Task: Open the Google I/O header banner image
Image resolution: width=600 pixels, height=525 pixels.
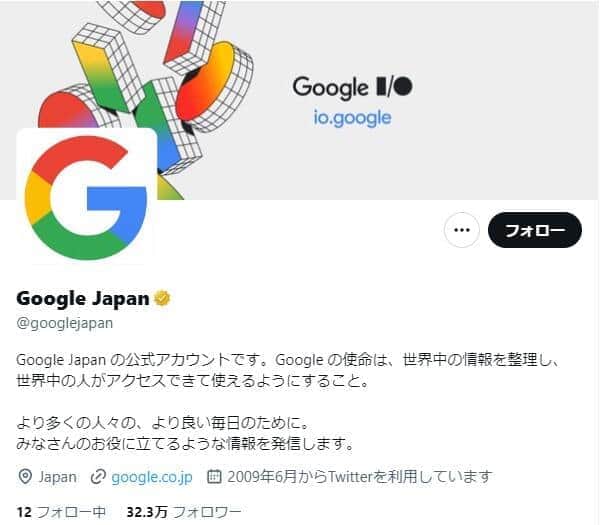Action: click(300, 100)
